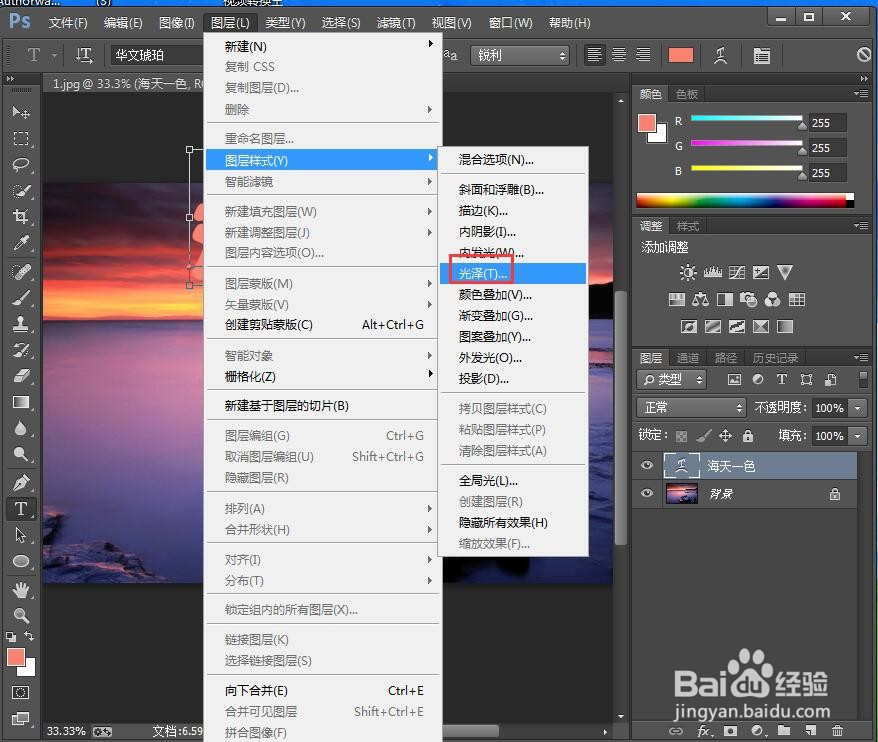This screenshot has height=742, width=878.
Task: Toggle visibility of 海天一色 layer
Action: 647,465
